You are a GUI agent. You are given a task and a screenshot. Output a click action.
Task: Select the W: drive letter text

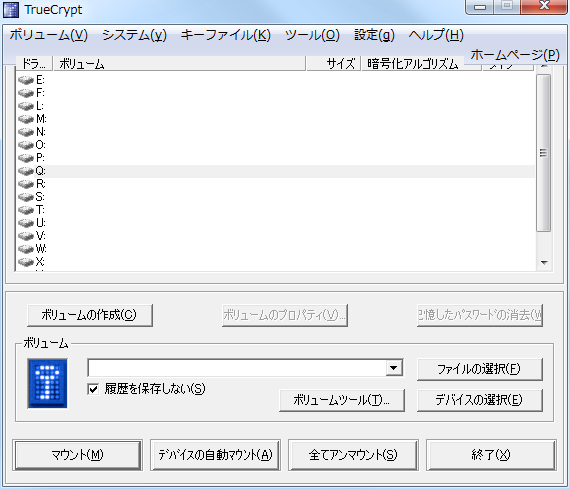point(41,249)
